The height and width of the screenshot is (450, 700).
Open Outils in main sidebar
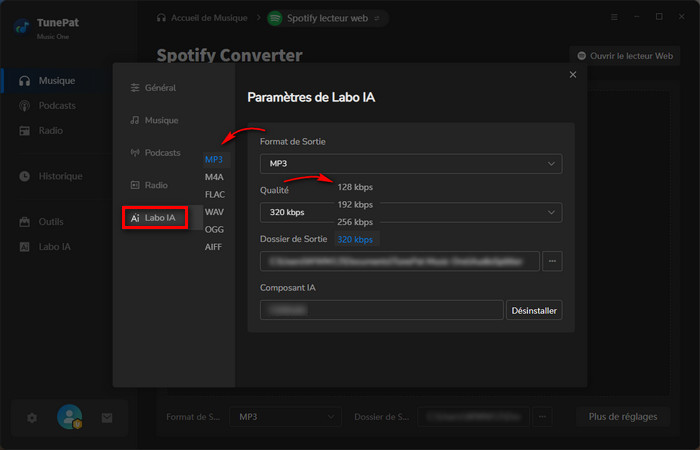tap(50, 222)
